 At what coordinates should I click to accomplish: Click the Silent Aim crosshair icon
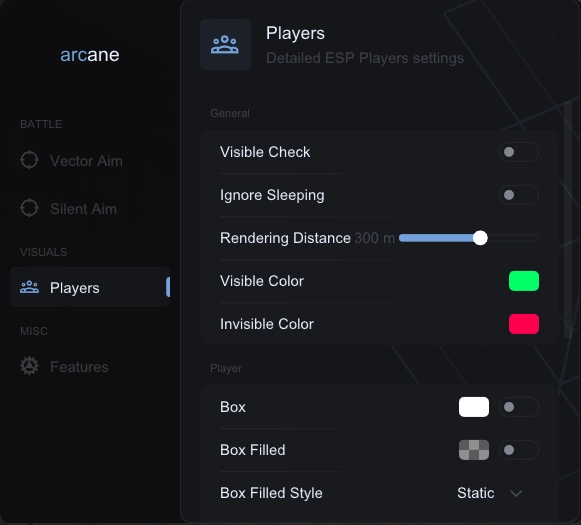click(x=29, y=208)
